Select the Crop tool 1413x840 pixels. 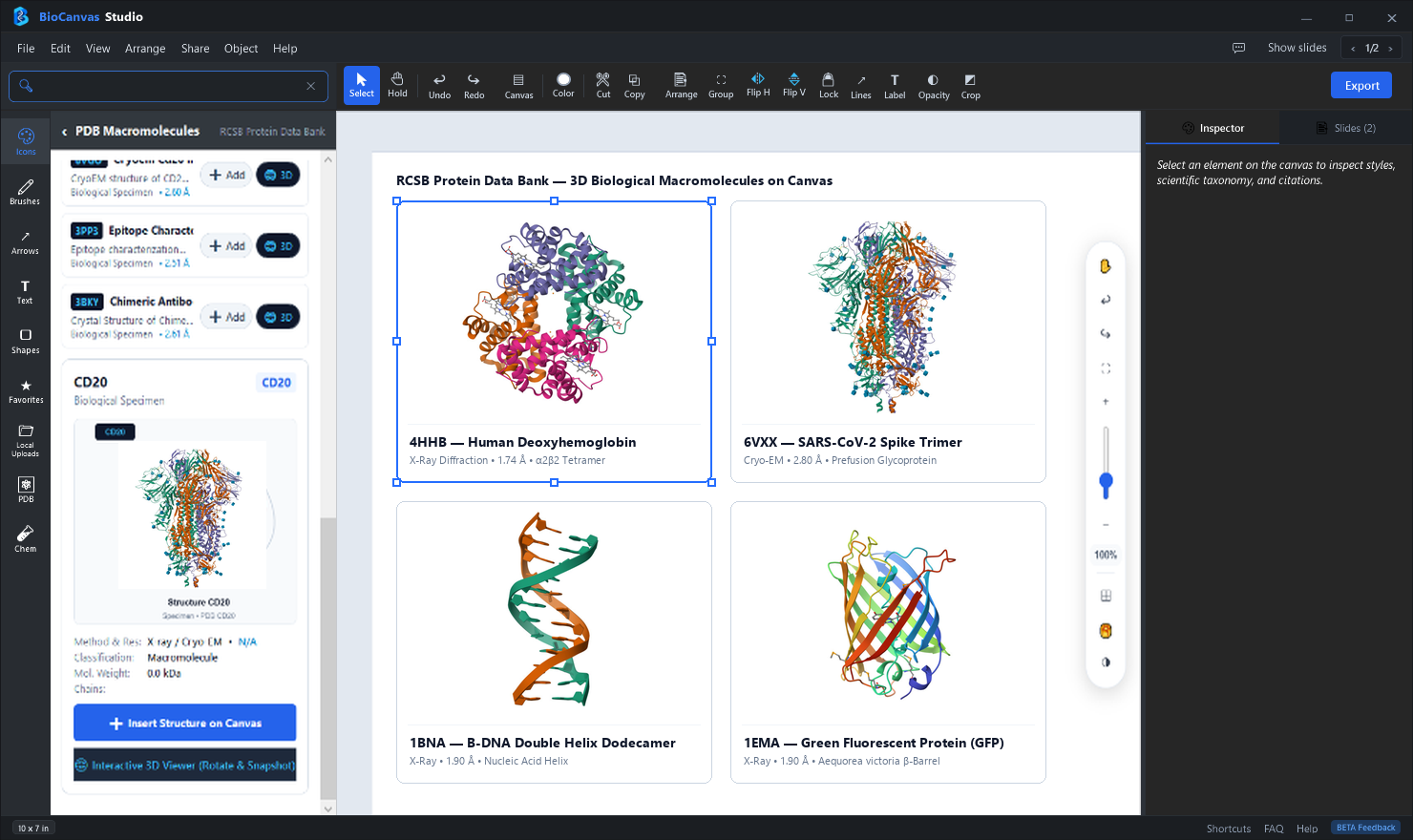pos(970,85)
